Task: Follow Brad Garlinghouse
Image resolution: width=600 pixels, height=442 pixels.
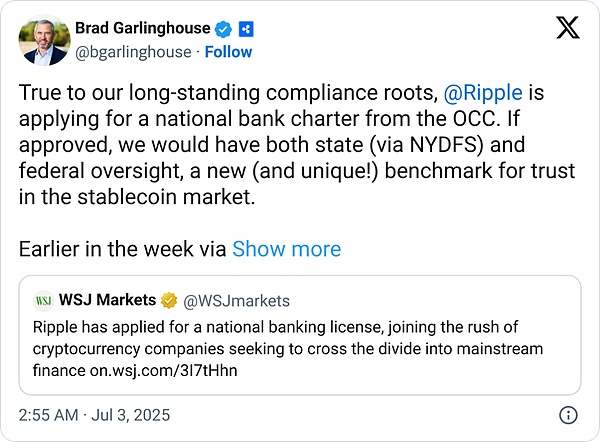Action: [228, 51]
